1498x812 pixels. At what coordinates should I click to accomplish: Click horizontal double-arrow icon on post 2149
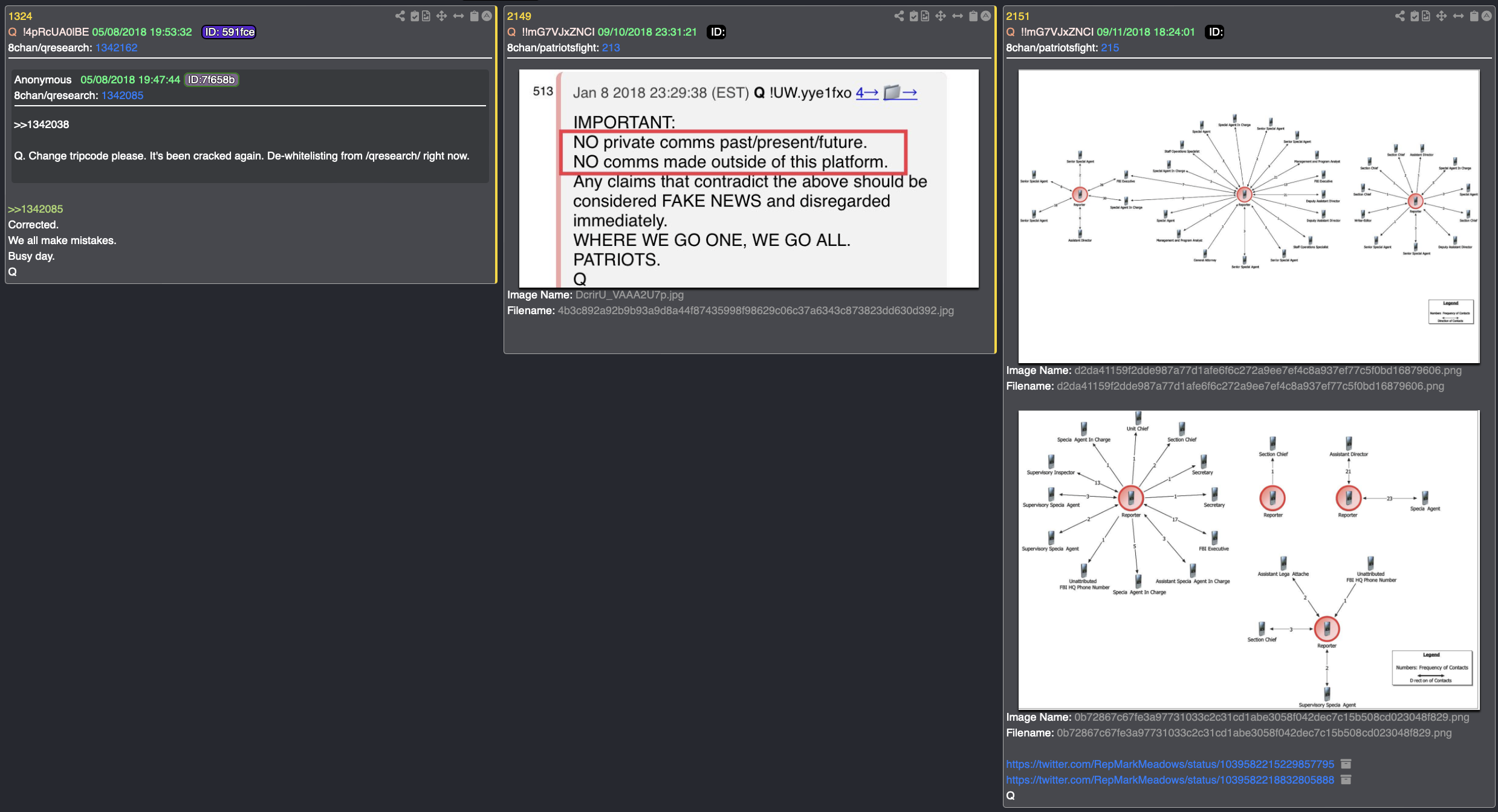click(x=957, y=16)
